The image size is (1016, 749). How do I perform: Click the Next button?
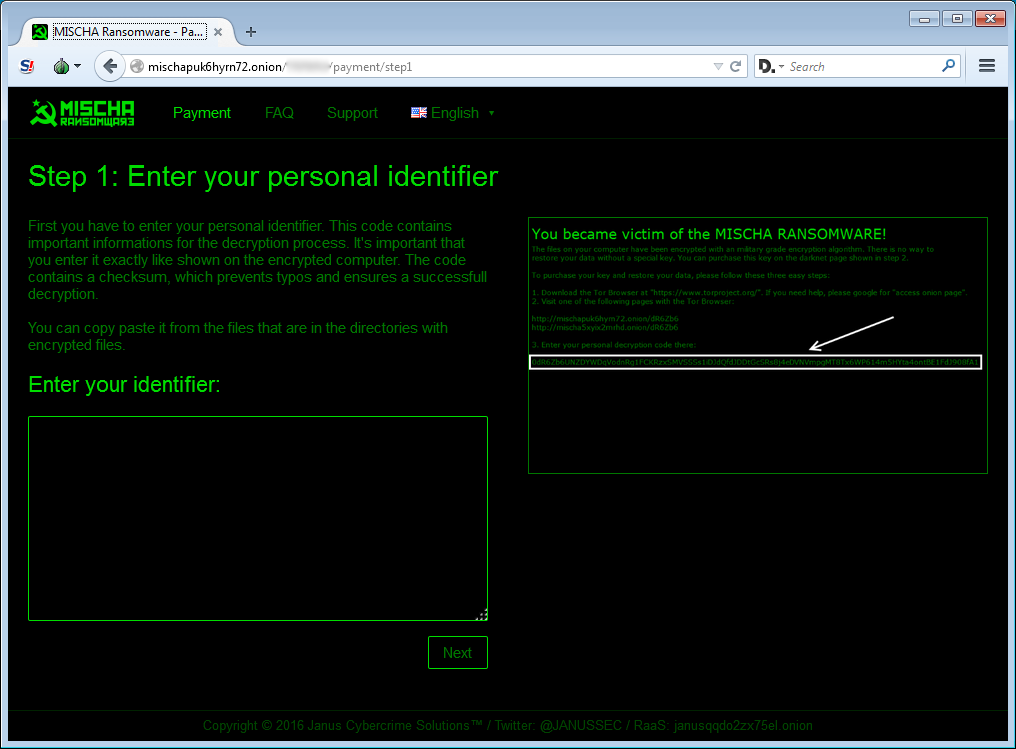(x=457, y=652)
